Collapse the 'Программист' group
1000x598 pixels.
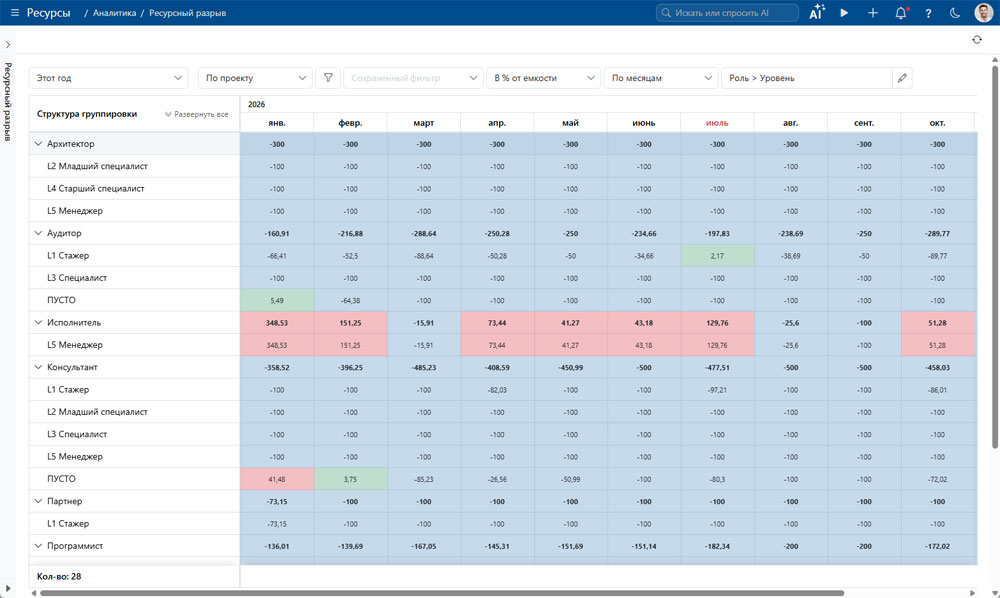pyautogui.click(x=38, y=546)
